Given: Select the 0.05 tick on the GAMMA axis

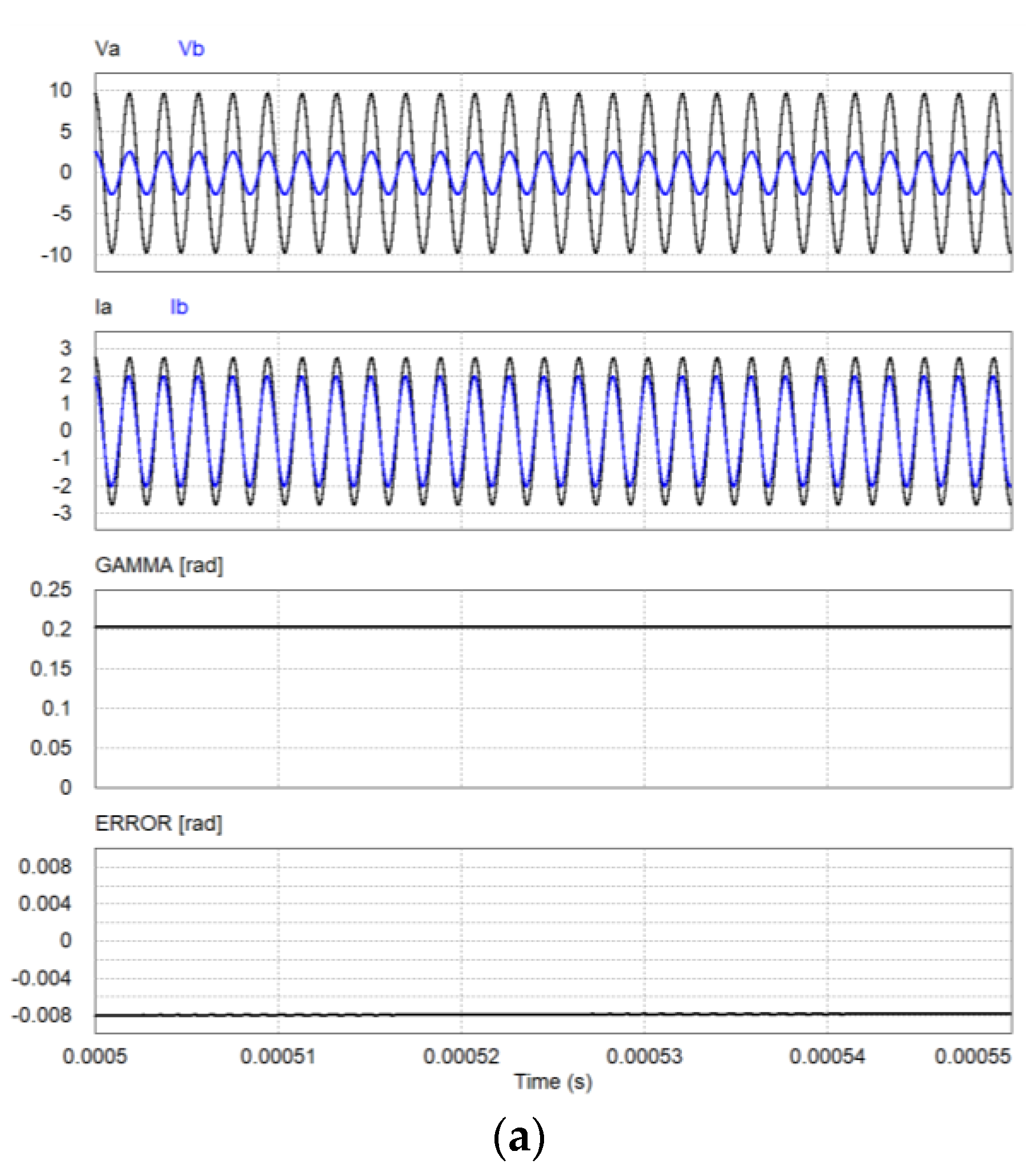Looking at the screenshot, I should (51, 748).
